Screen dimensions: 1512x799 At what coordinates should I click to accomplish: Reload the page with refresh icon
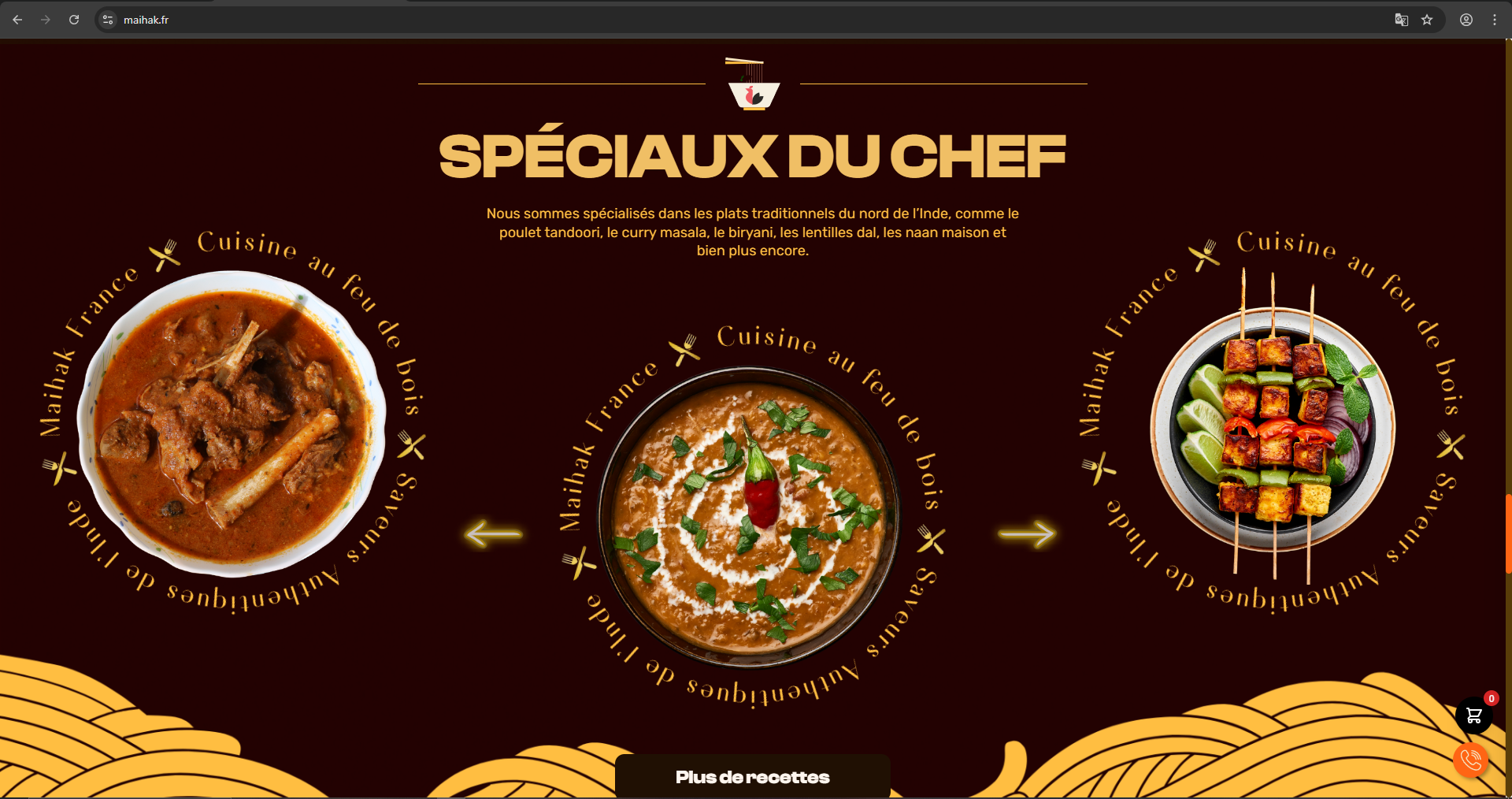pyautogui.click(x=74, y=20)
